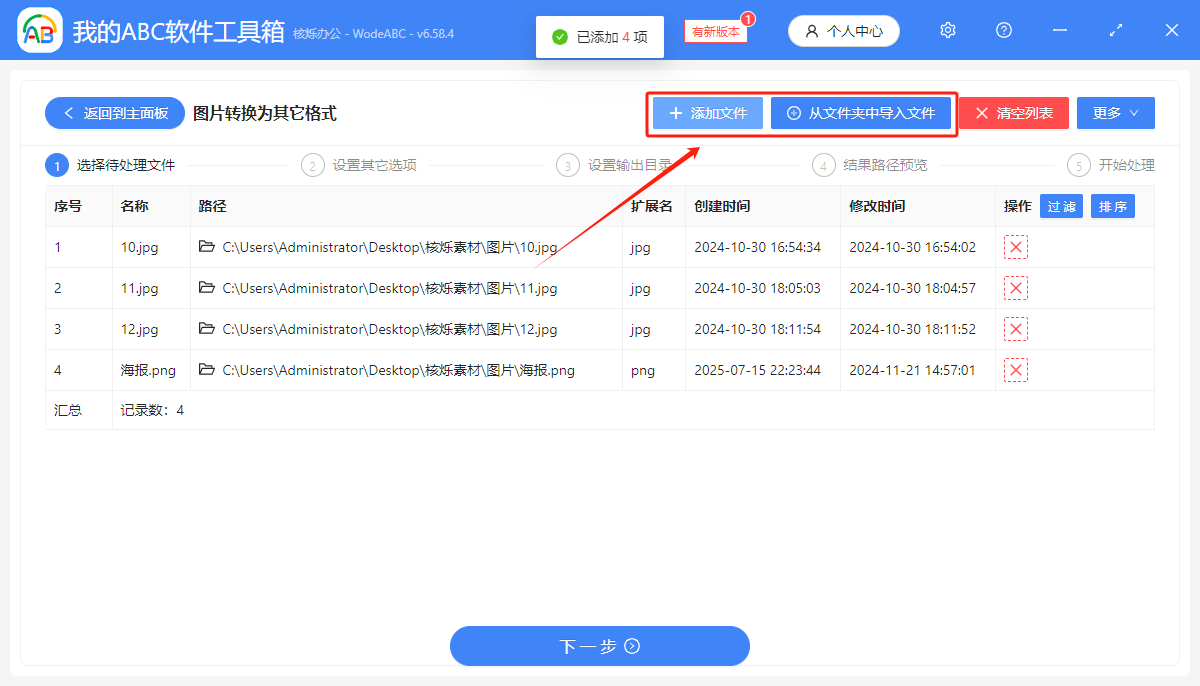This screenshot has width=1200, height=686.
Task: Remove 10.jpg using its red X icon
Action: click(1015, 246)
